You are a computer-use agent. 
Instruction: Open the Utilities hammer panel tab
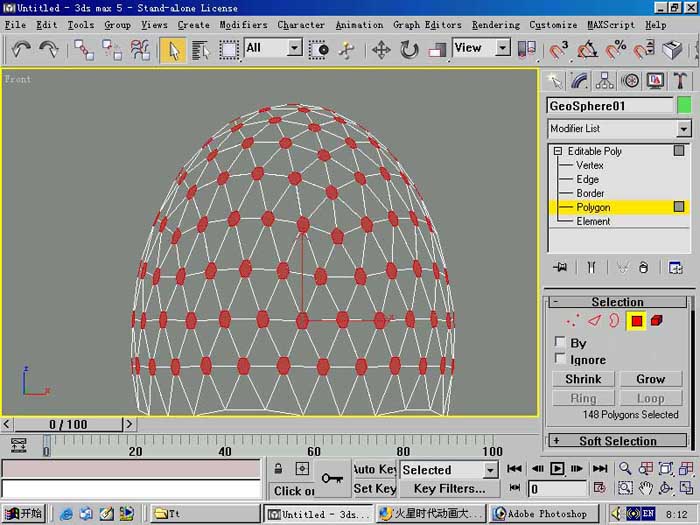click(x=680, y=81)
